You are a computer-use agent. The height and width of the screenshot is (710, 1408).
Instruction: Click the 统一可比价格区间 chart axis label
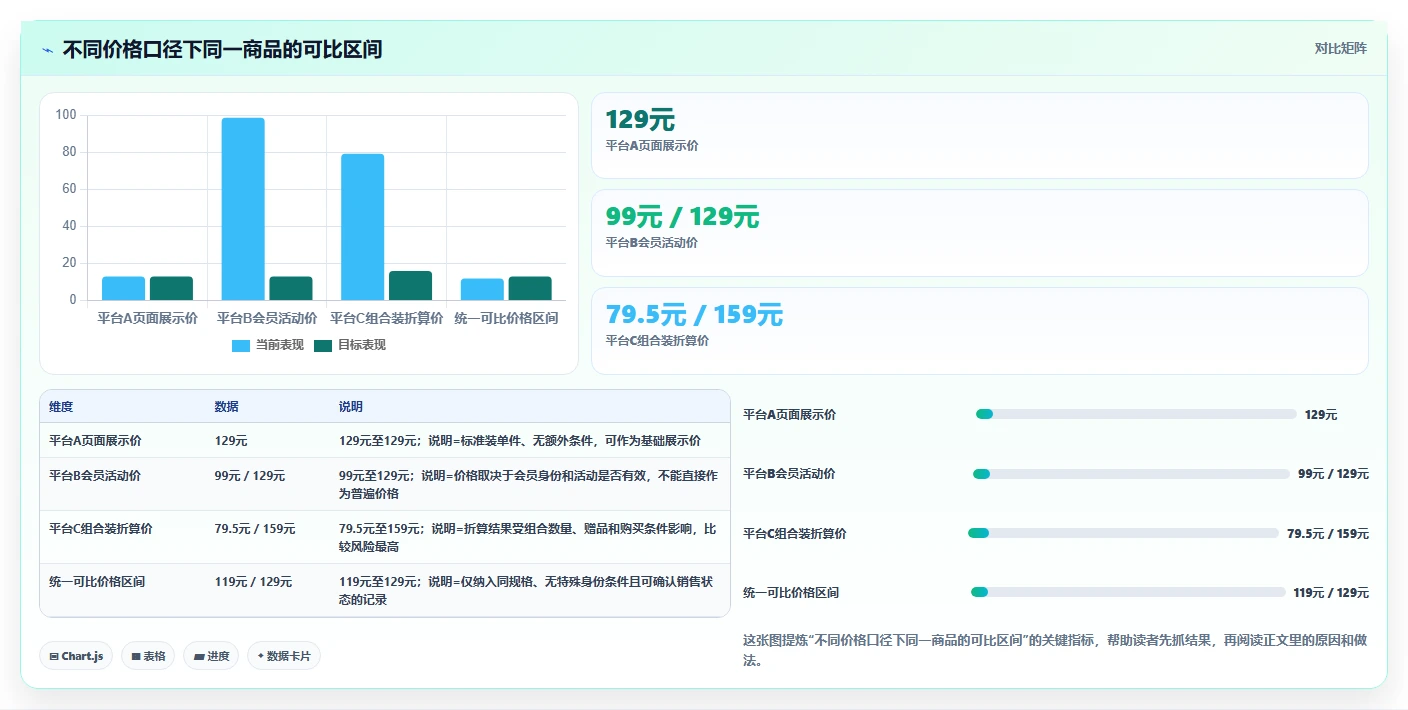[506, 318]
